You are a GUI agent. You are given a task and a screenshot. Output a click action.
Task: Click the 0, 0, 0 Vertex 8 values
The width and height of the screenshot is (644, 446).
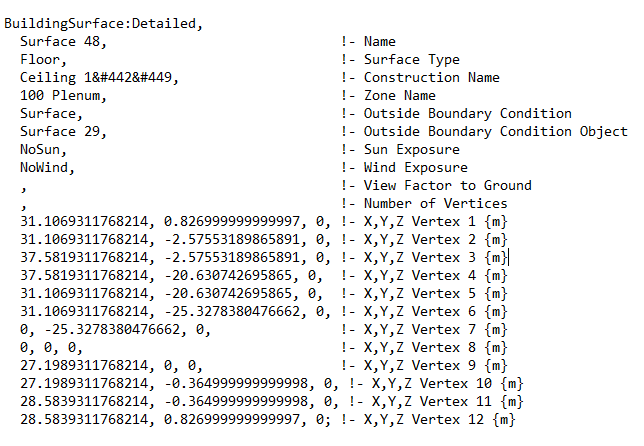51,348
